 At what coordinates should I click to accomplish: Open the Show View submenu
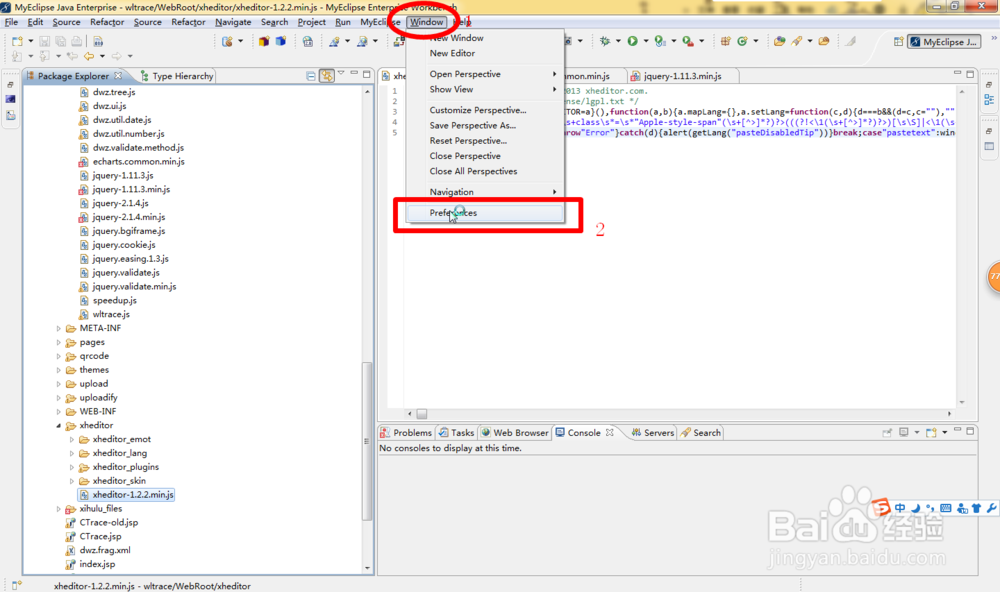485,89
